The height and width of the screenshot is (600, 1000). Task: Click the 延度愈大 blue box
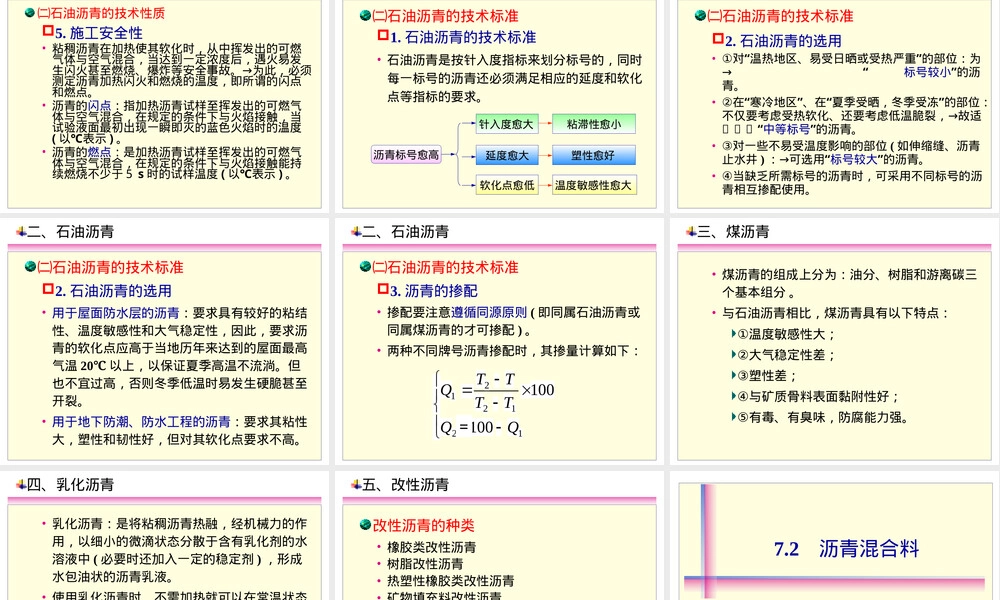click(507, 155)
